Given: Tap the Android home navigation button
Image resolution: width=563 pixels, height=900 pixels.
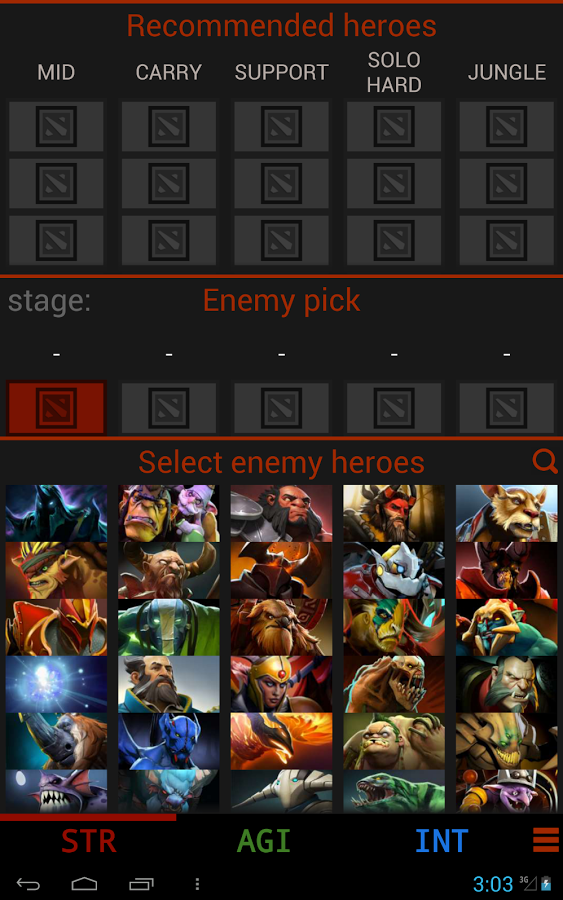Looking at the screenshot, I should coord(84,884).
